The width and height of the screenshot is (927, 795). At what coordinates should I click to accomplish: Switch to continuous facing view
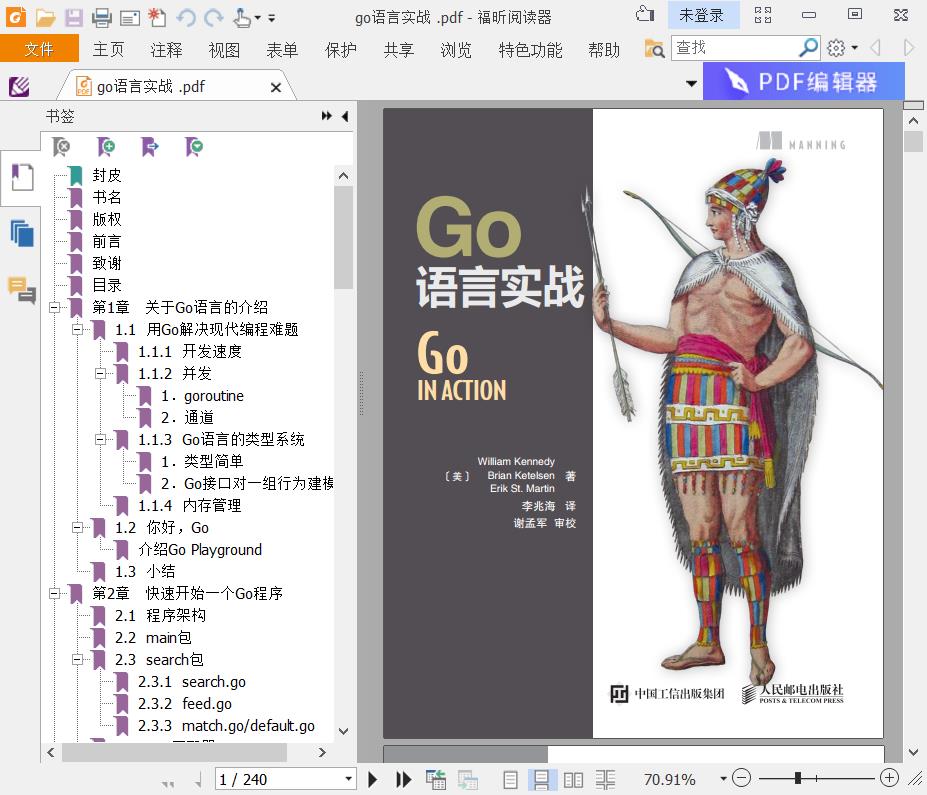pos(605,780)
